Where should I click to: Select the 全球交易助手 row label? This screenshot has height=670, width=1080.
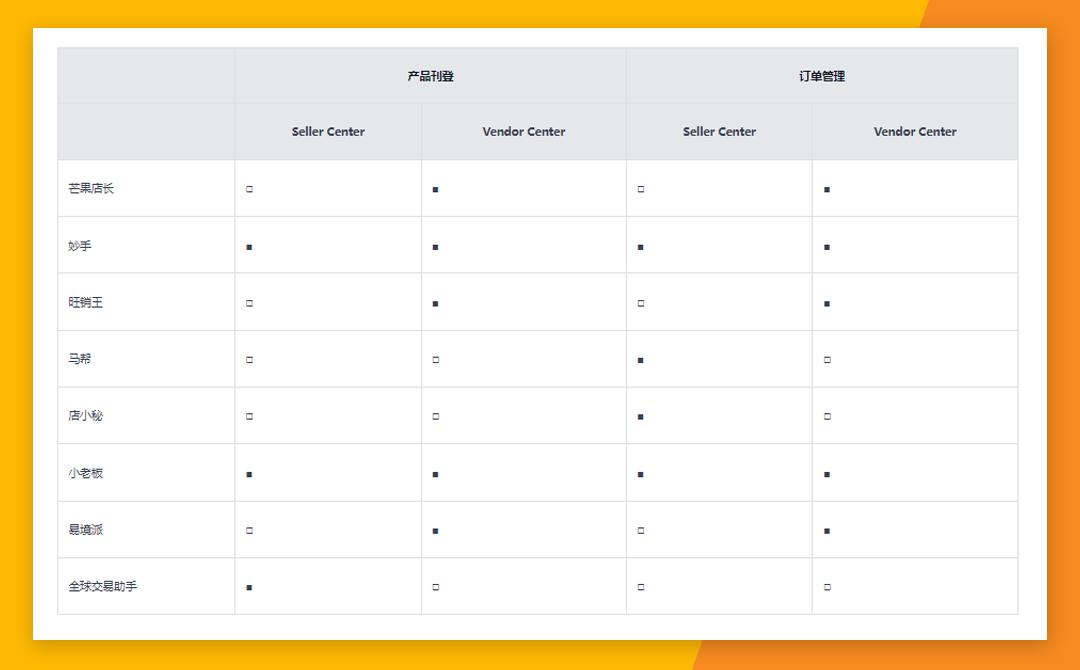click(x=103, y=586)
